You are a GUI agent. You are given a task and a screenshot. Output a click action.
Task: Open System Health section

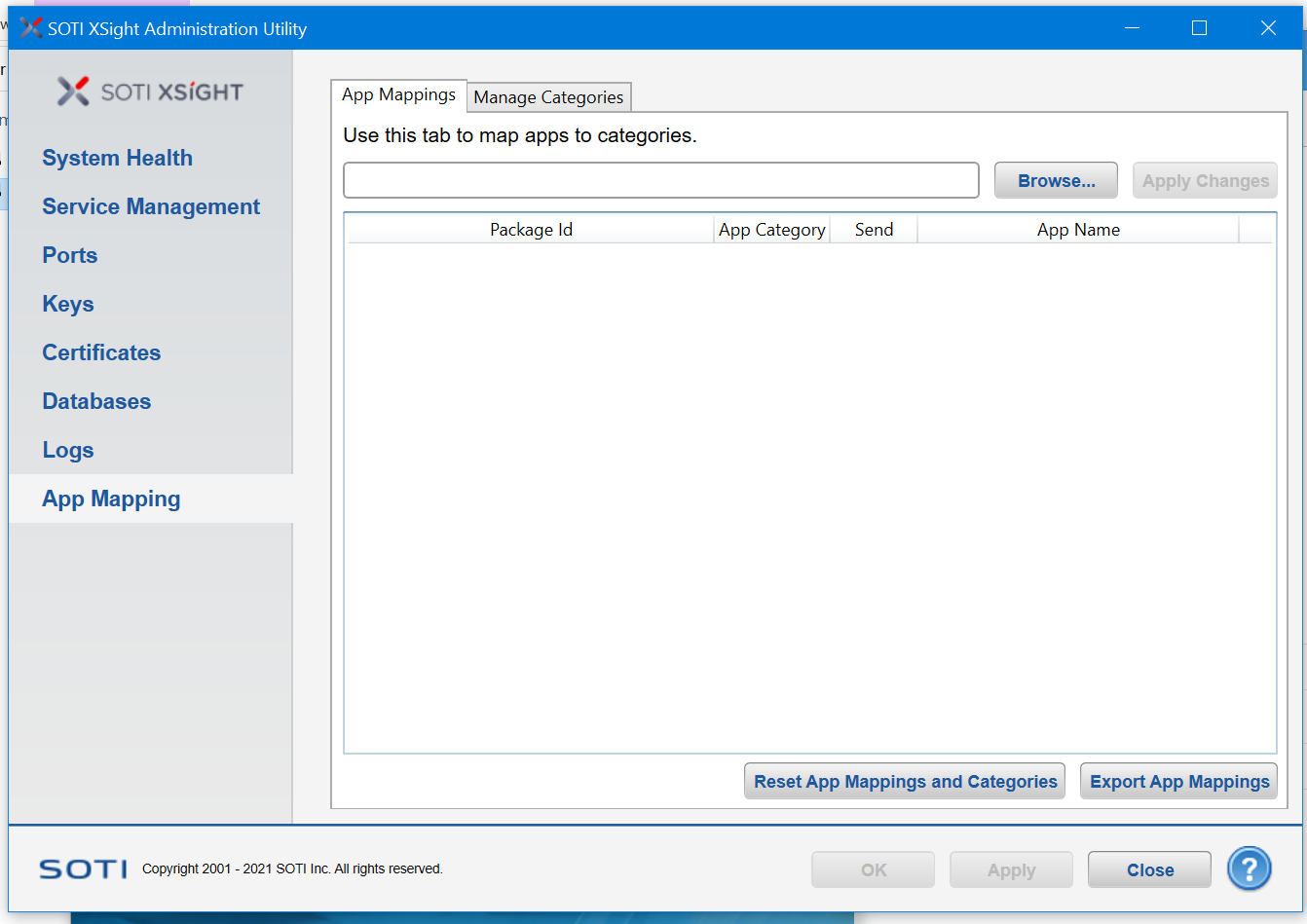click(117, 158)
